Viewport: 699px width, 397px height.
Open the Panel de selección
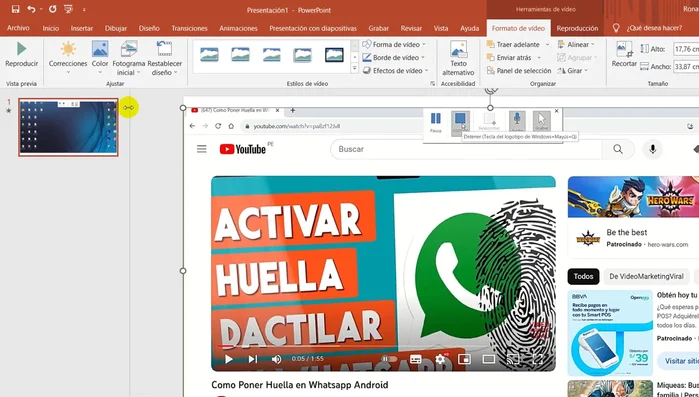519,70
